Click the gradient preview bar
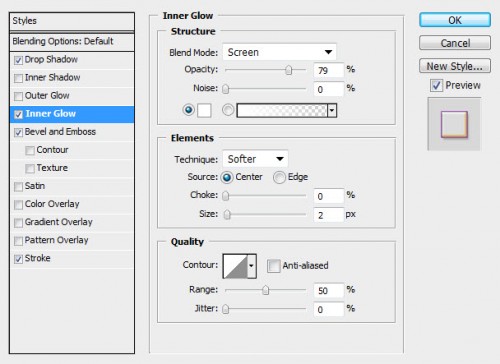500x364 pixels. (x=282, y=110)
